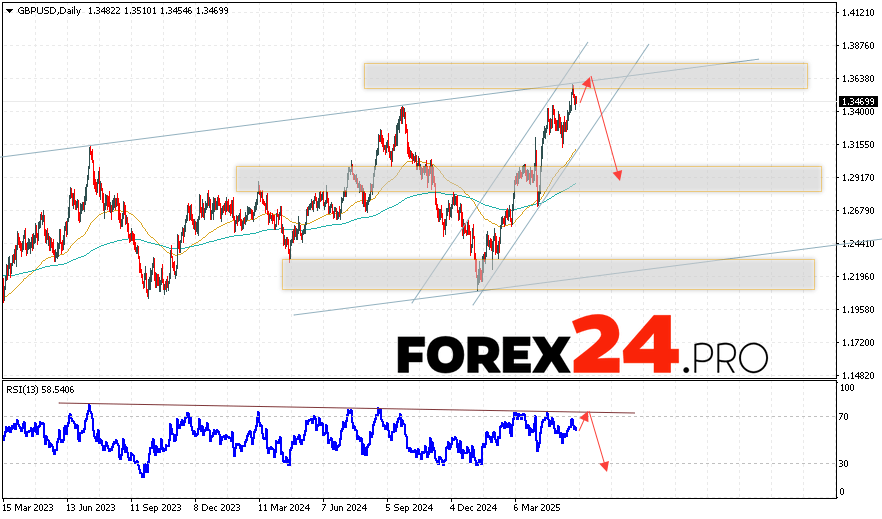The height and width of the screenshot is (519, 882).
Task: Click the 1.14820 price axis label
Action: point(859,376)
